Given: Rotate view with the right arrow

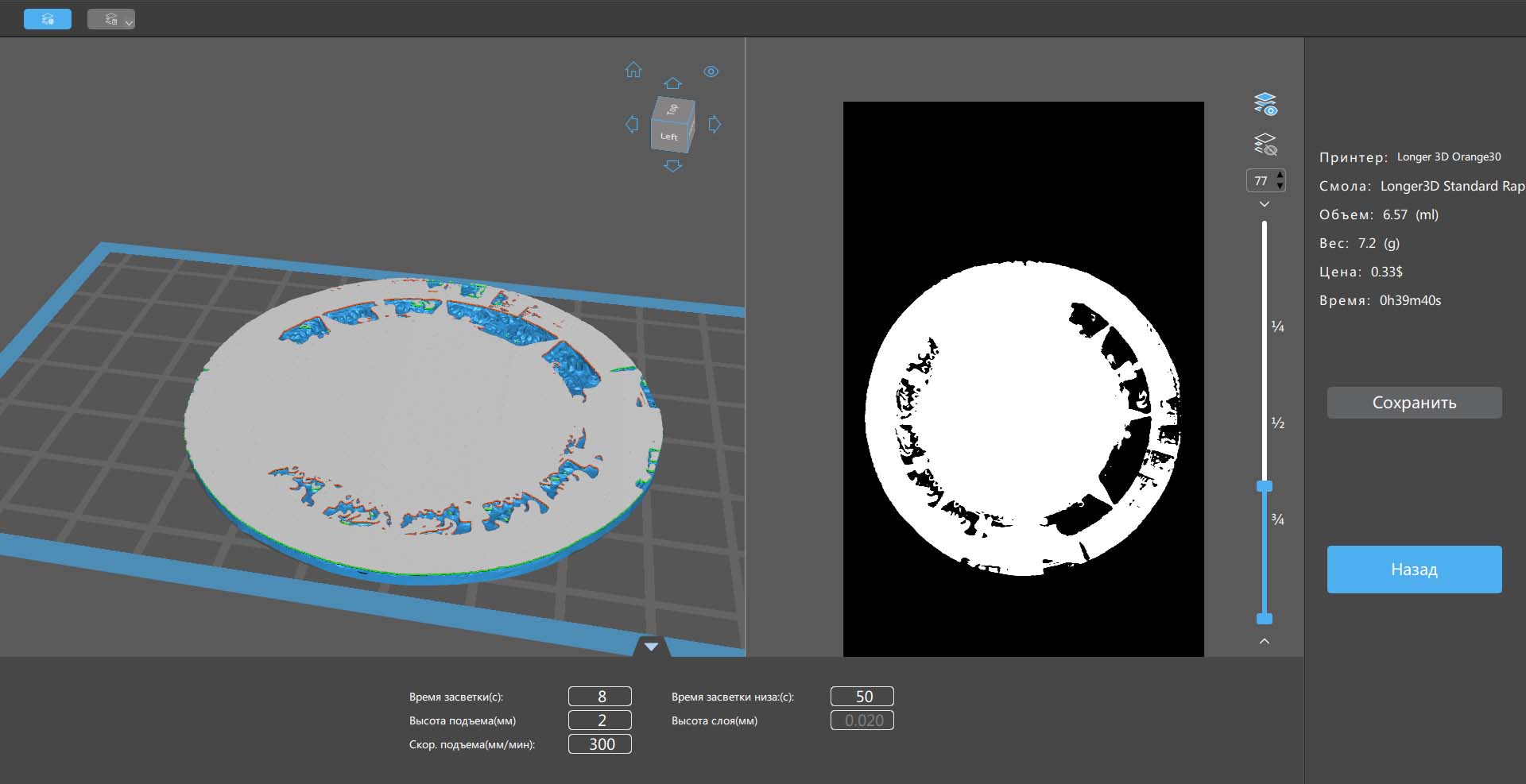Looking at the screenshot, I should 715,124.
